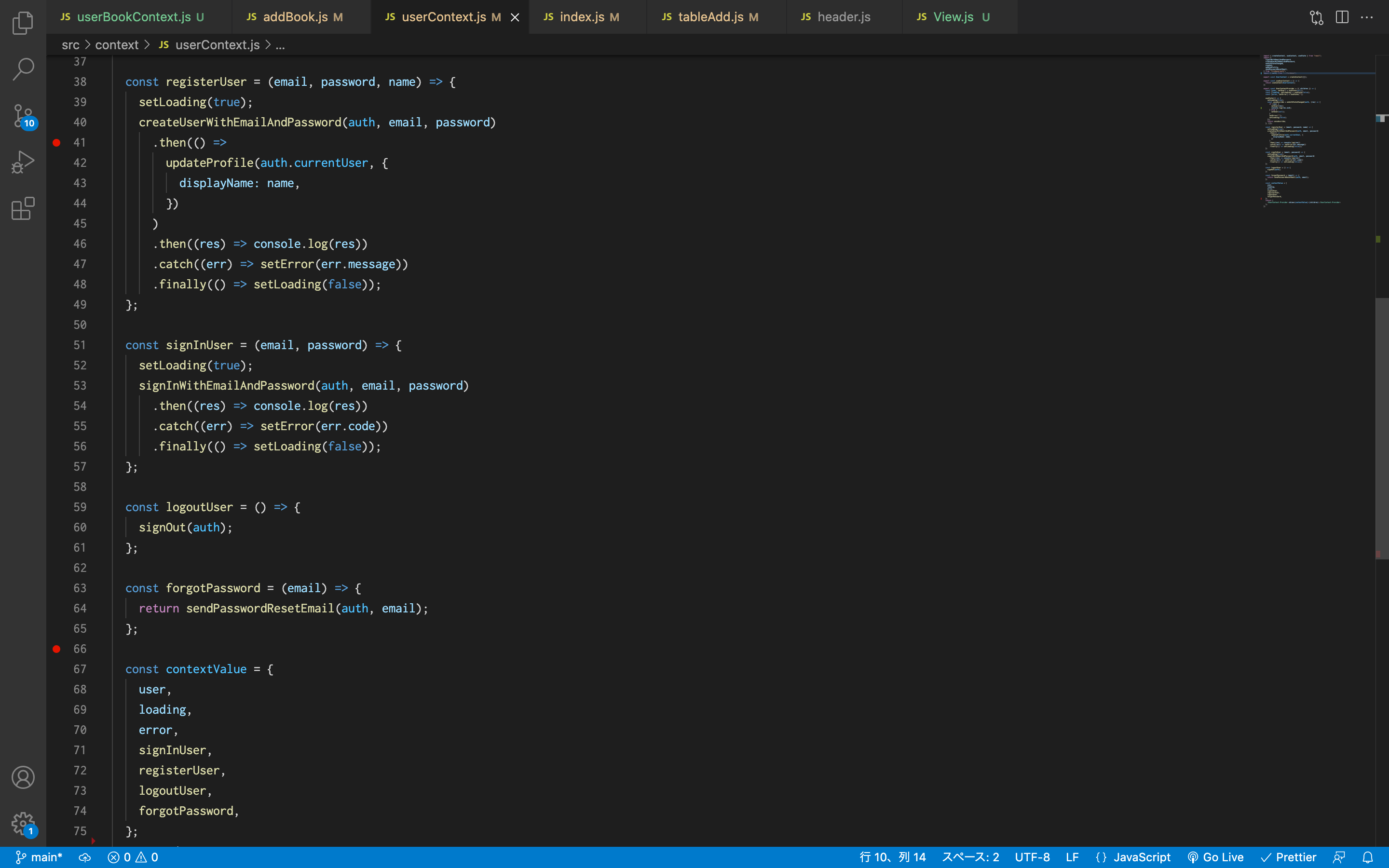Open the Extensions view
The width and height of the screenshot is (1389, 868).
tap(23, 209)
